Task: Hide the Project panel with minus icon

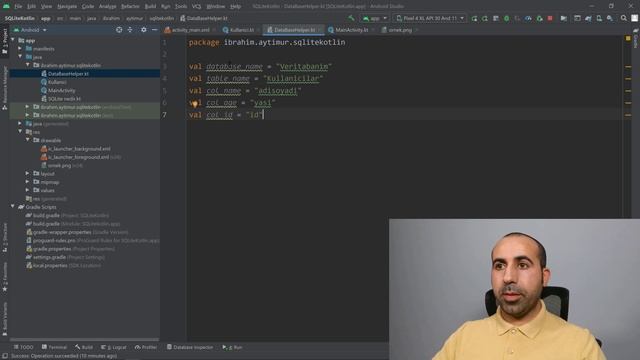Action: pyautogui.click(x=154, y=30)
